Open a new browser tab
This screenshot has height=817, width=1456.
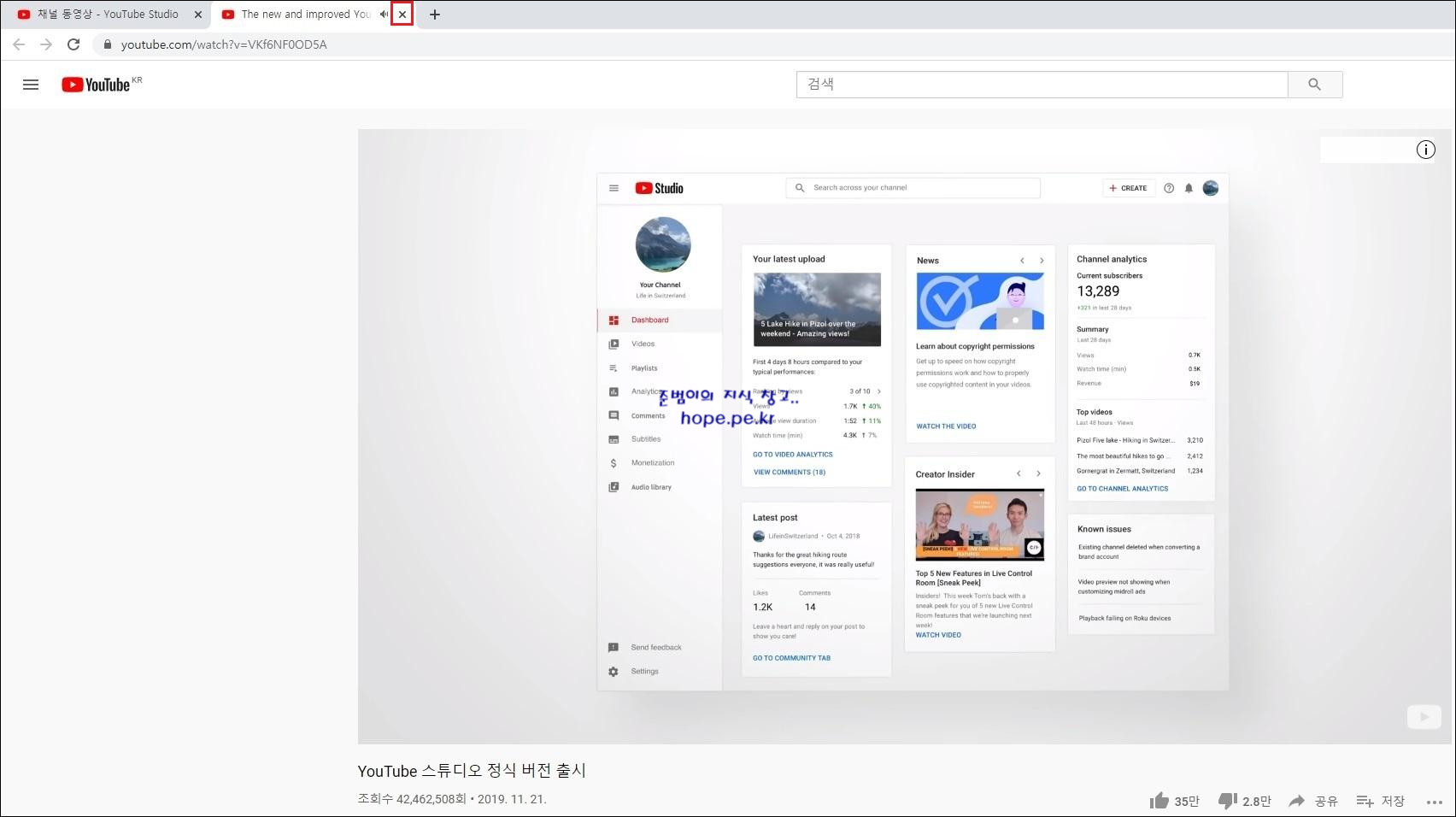click(434, 15)
